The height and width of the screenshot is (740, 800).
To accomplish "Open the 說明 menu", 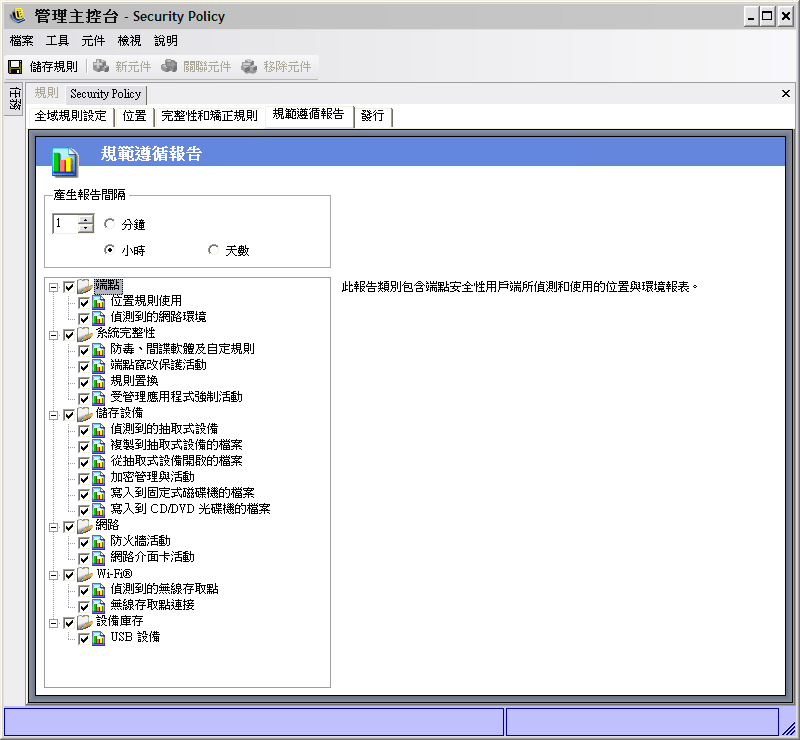I will tap(166, 41).
